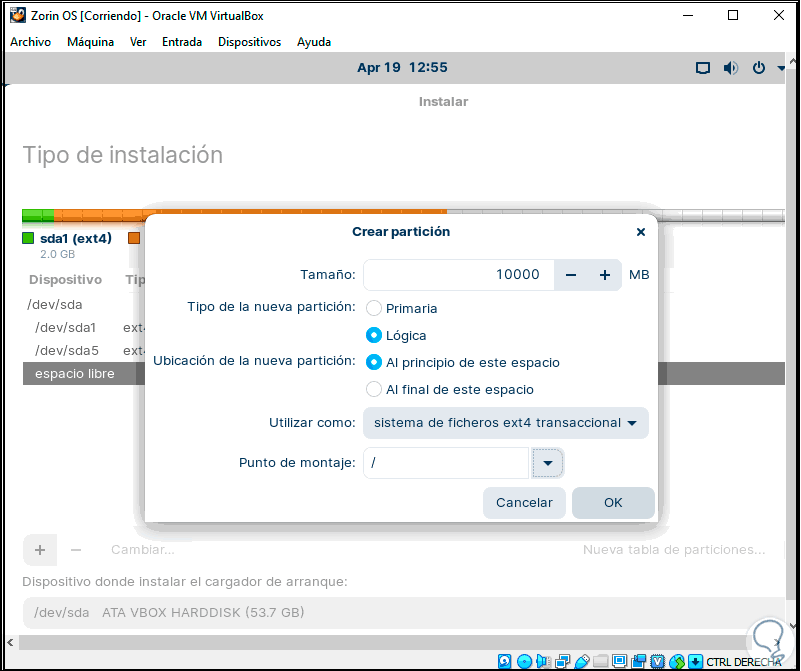The height and width of the screenshot is (671, 801).
Task: Click the green sda1 color swatch
Action: pyautogui.click(x=28, y=238)
